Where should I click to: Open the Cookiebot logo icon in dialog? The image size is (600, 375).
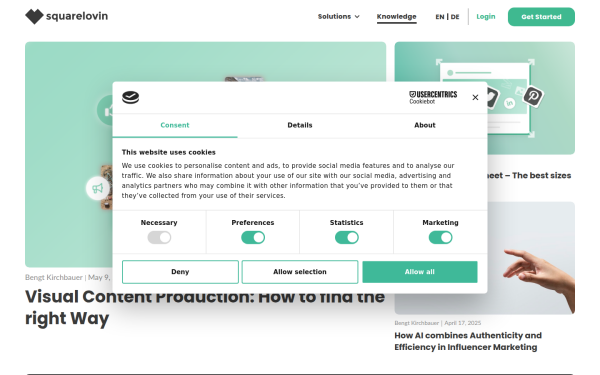pos(130,98)
